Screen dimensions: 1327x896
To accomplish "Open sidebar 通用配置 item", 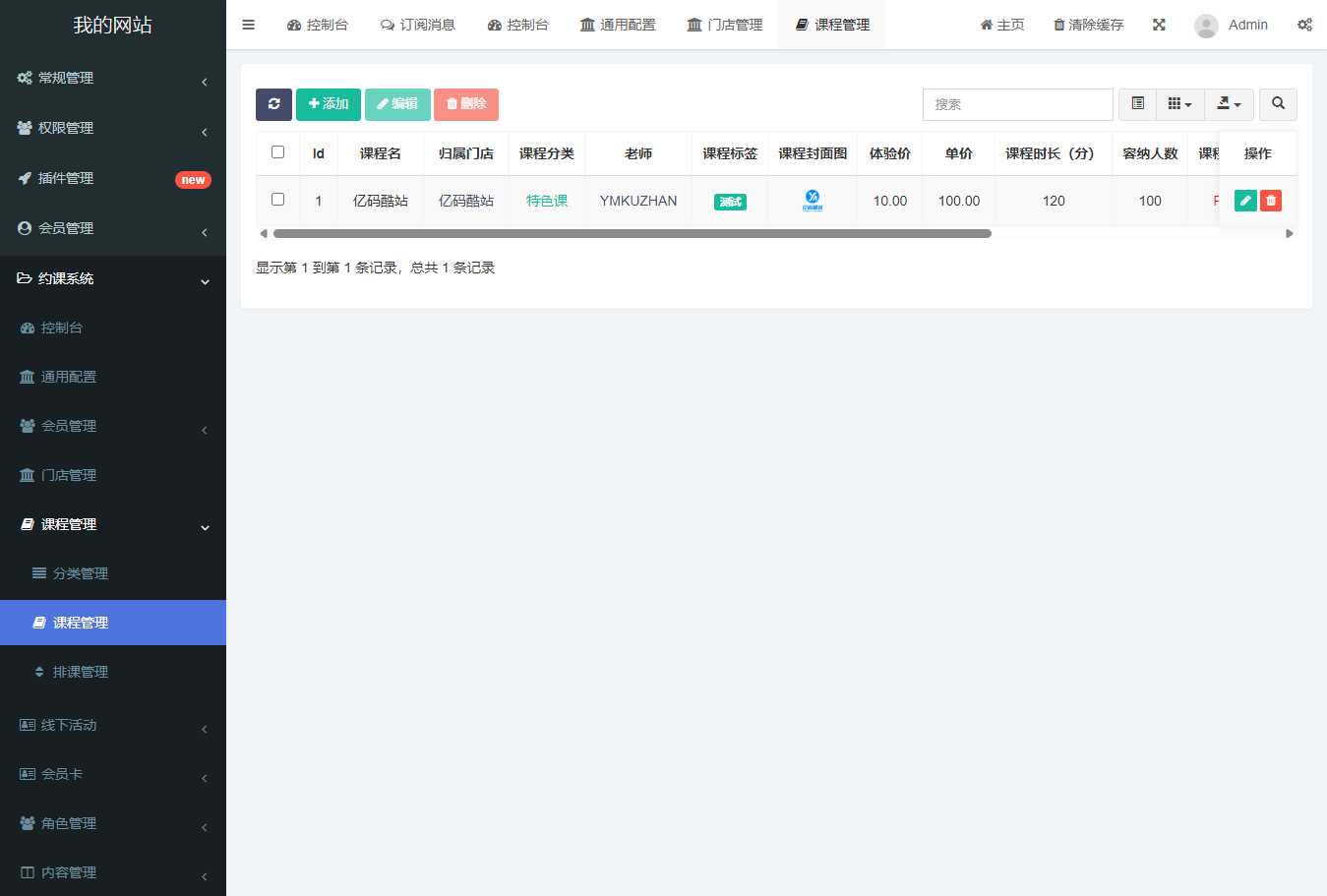I will click(x=113, y=377).
